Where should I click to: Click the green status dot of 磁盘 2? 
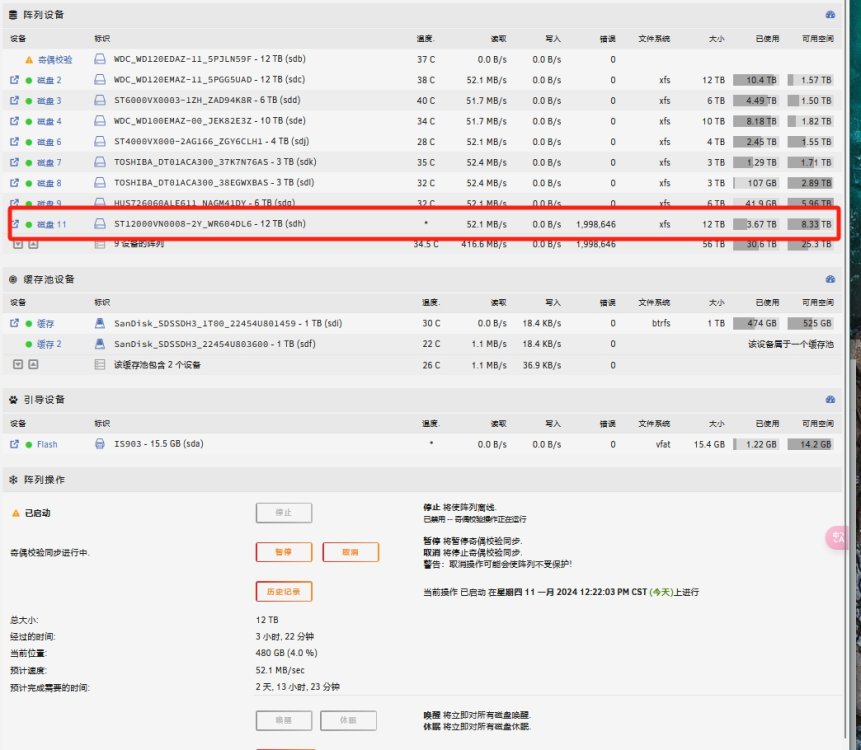pyautogui.click(x=29, y=80)
